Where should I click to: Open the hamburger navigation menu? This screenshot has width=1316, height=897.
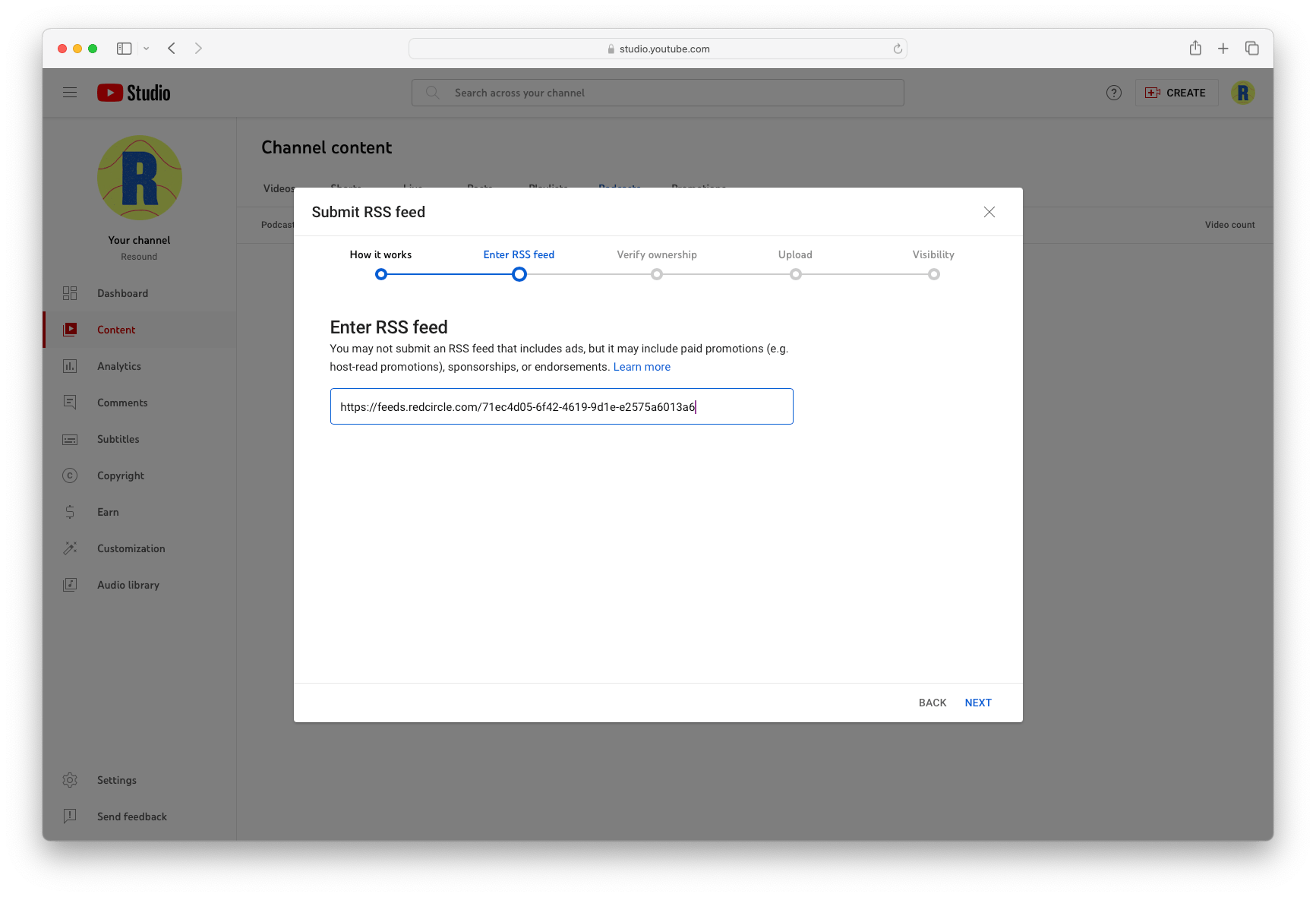pyautogui.click(x=70, y=92)
